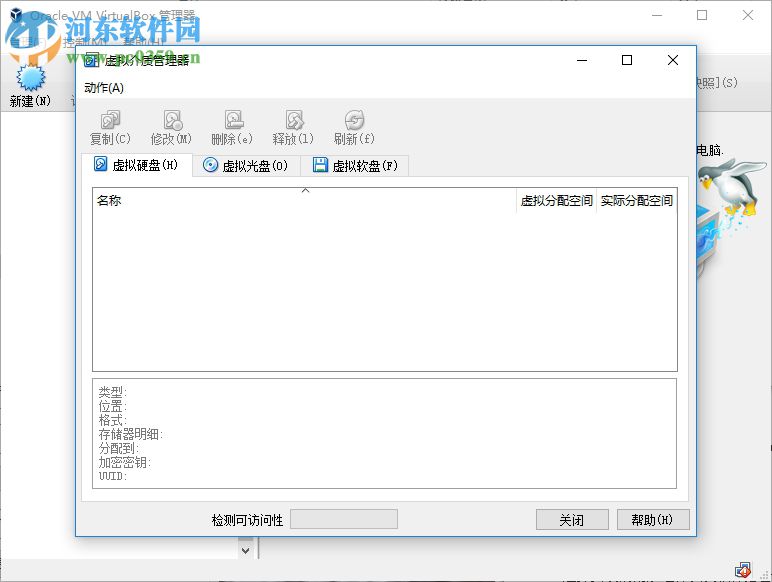Click the Modify (修改) disk icon

pos(172,120)
